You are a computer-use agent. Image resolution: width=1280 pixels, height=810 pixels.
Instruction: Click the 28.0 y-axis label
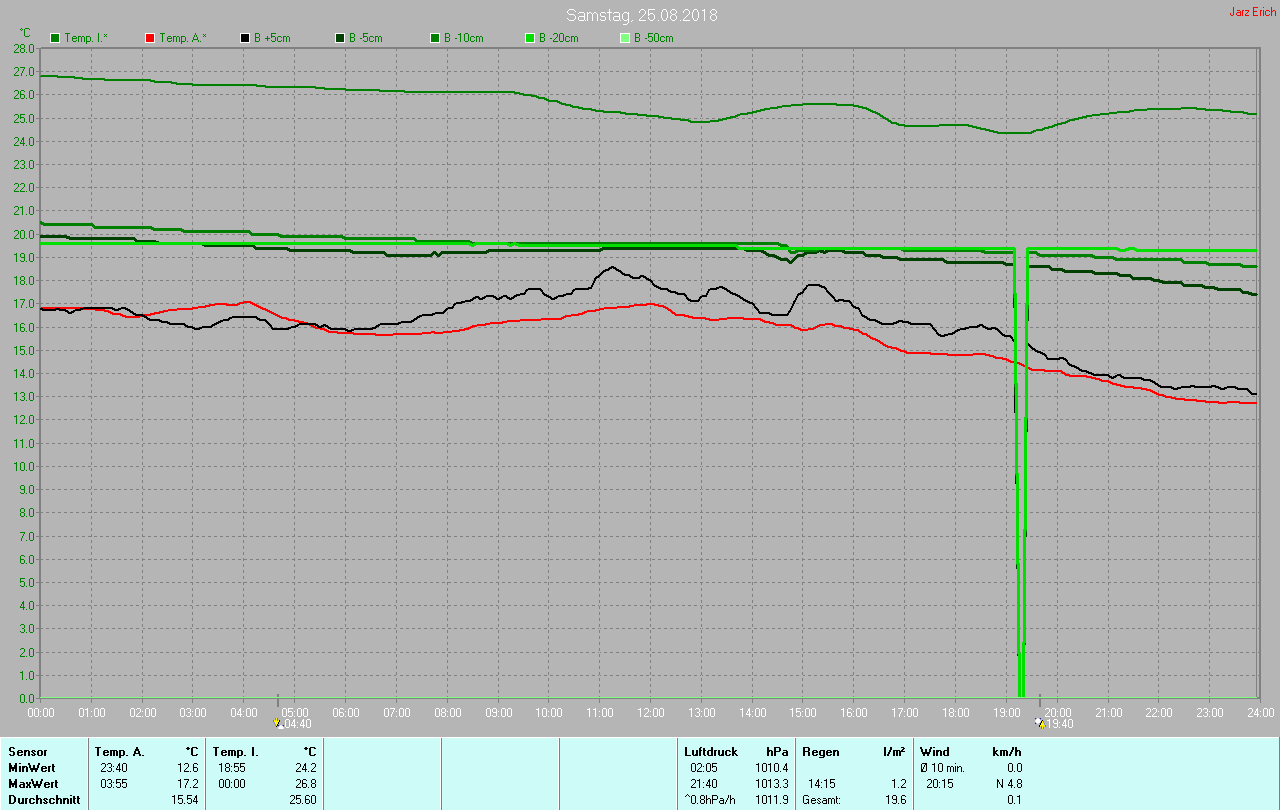tap(25, 48)
